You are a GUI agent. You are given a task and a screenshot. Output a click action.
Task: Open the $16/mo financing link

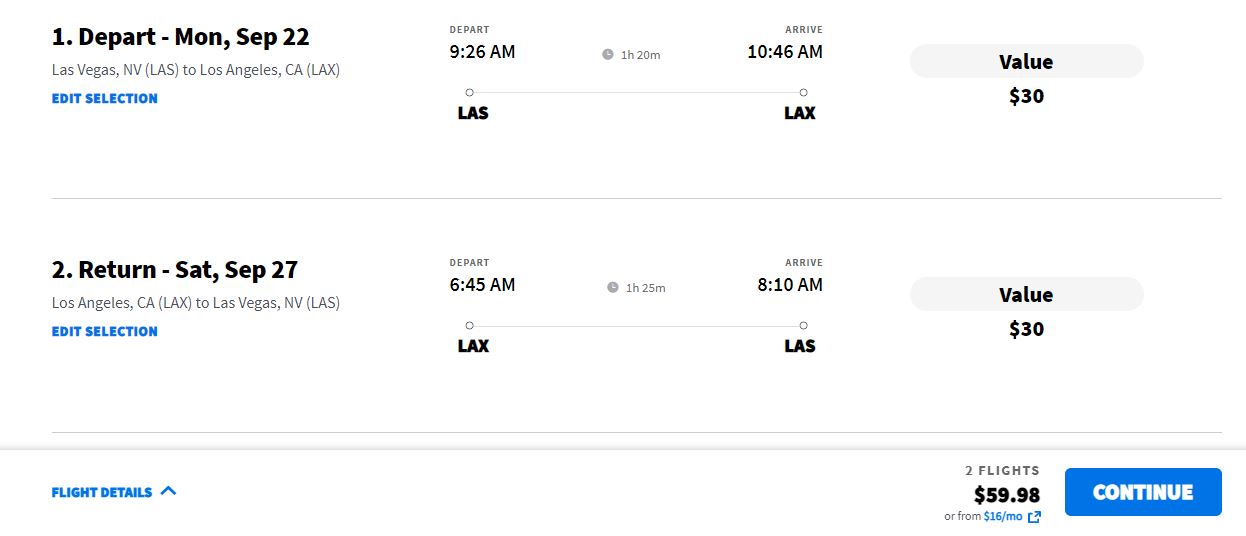coord(1003,517)
